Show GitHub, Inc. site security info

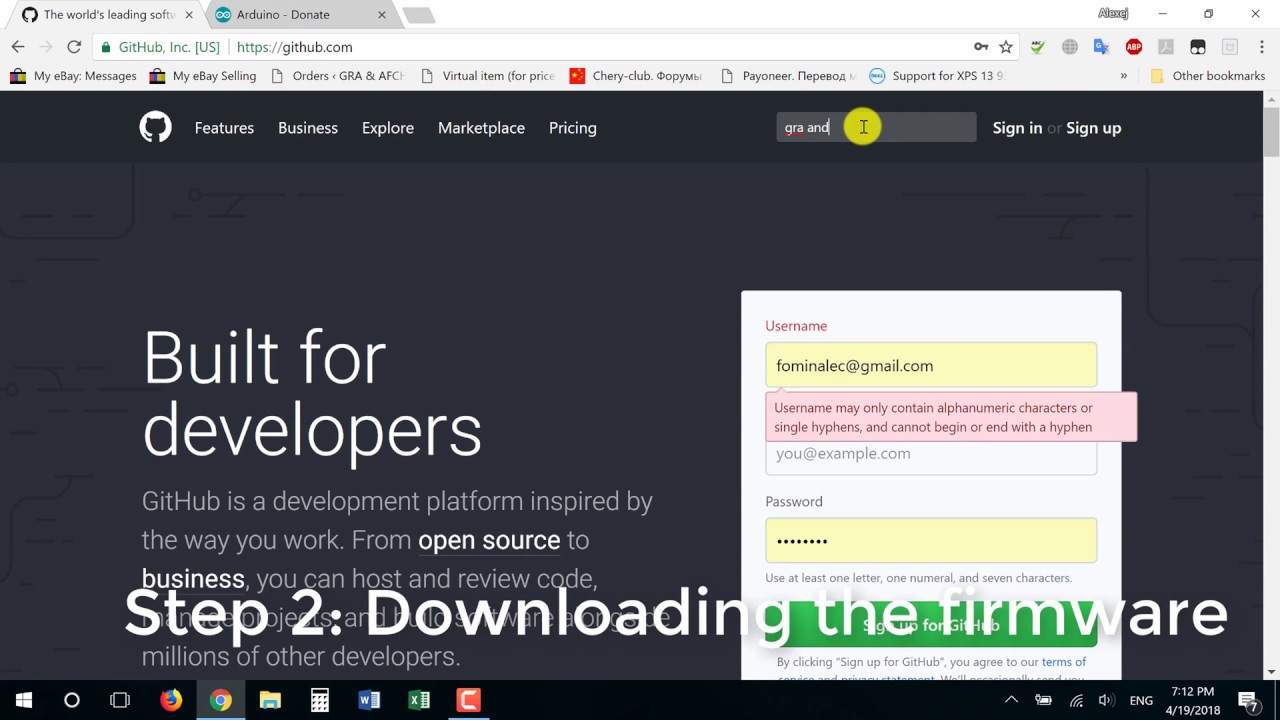(x=160, y=47)
